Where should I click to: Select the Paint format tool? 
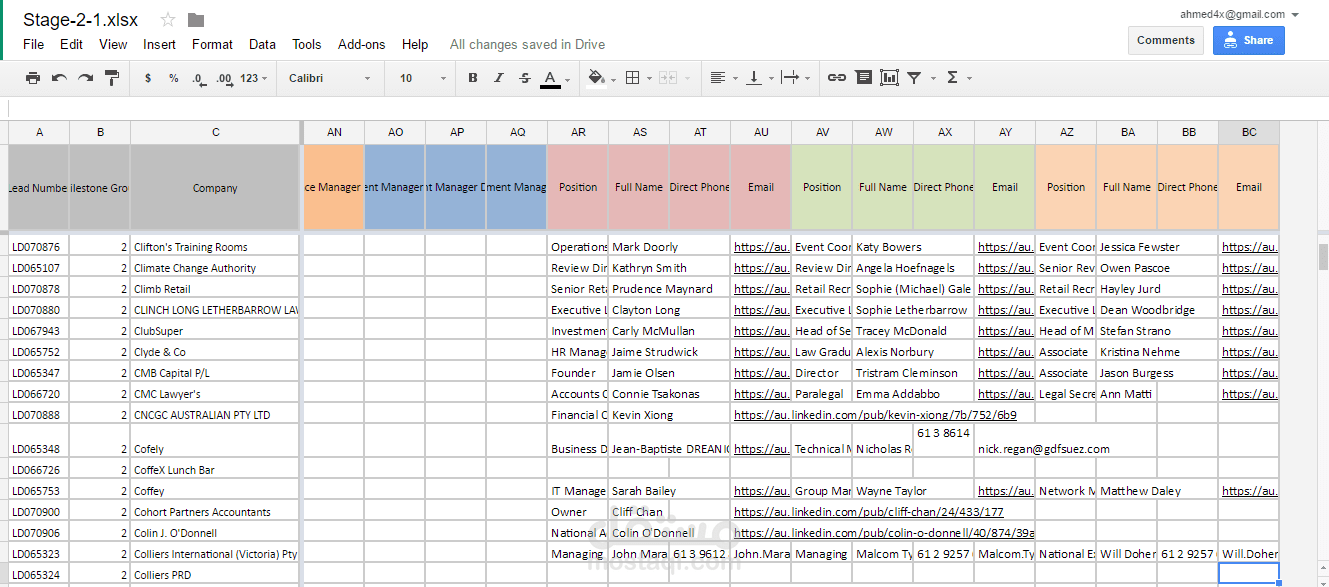pos(112,78)
